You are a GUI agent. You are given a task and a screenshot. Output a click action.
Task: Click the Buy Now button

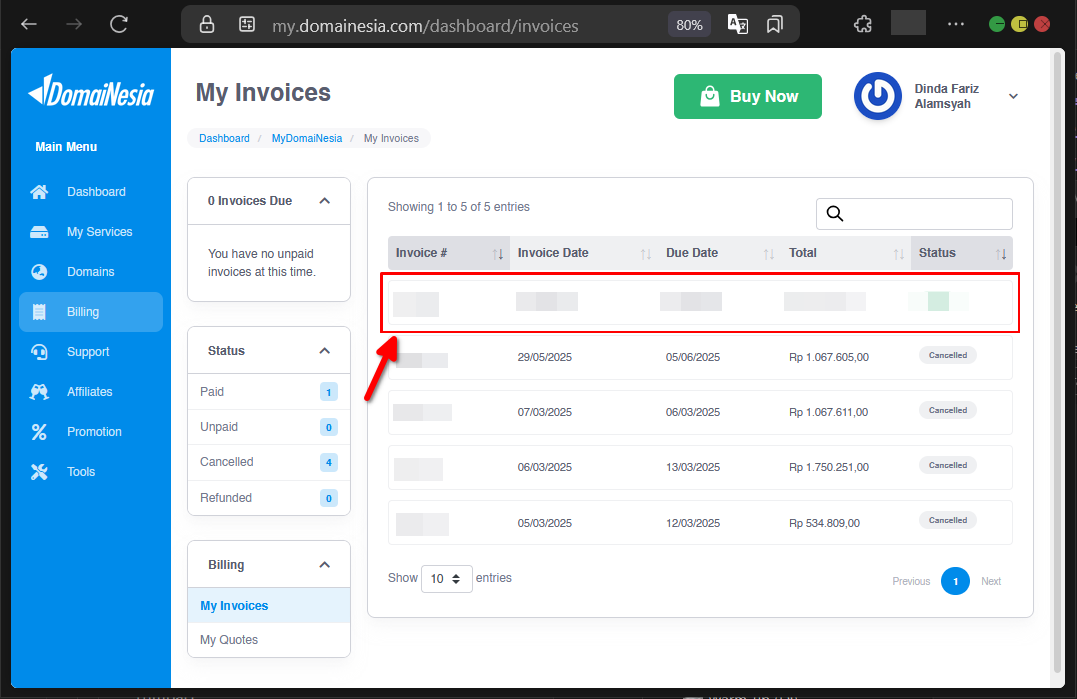(747, 97)
